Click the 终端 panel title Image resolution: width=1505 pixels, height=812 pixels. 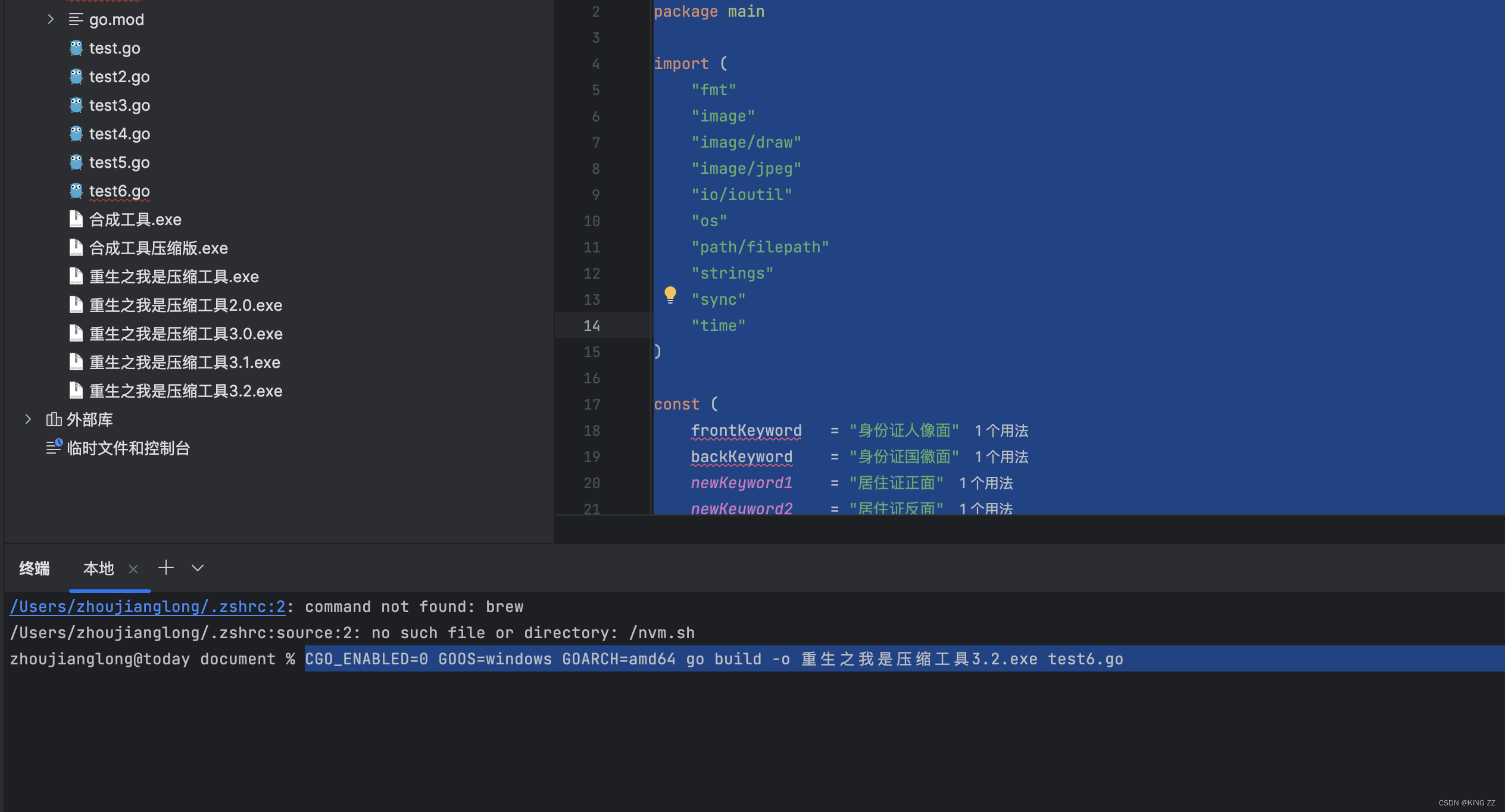35,569
